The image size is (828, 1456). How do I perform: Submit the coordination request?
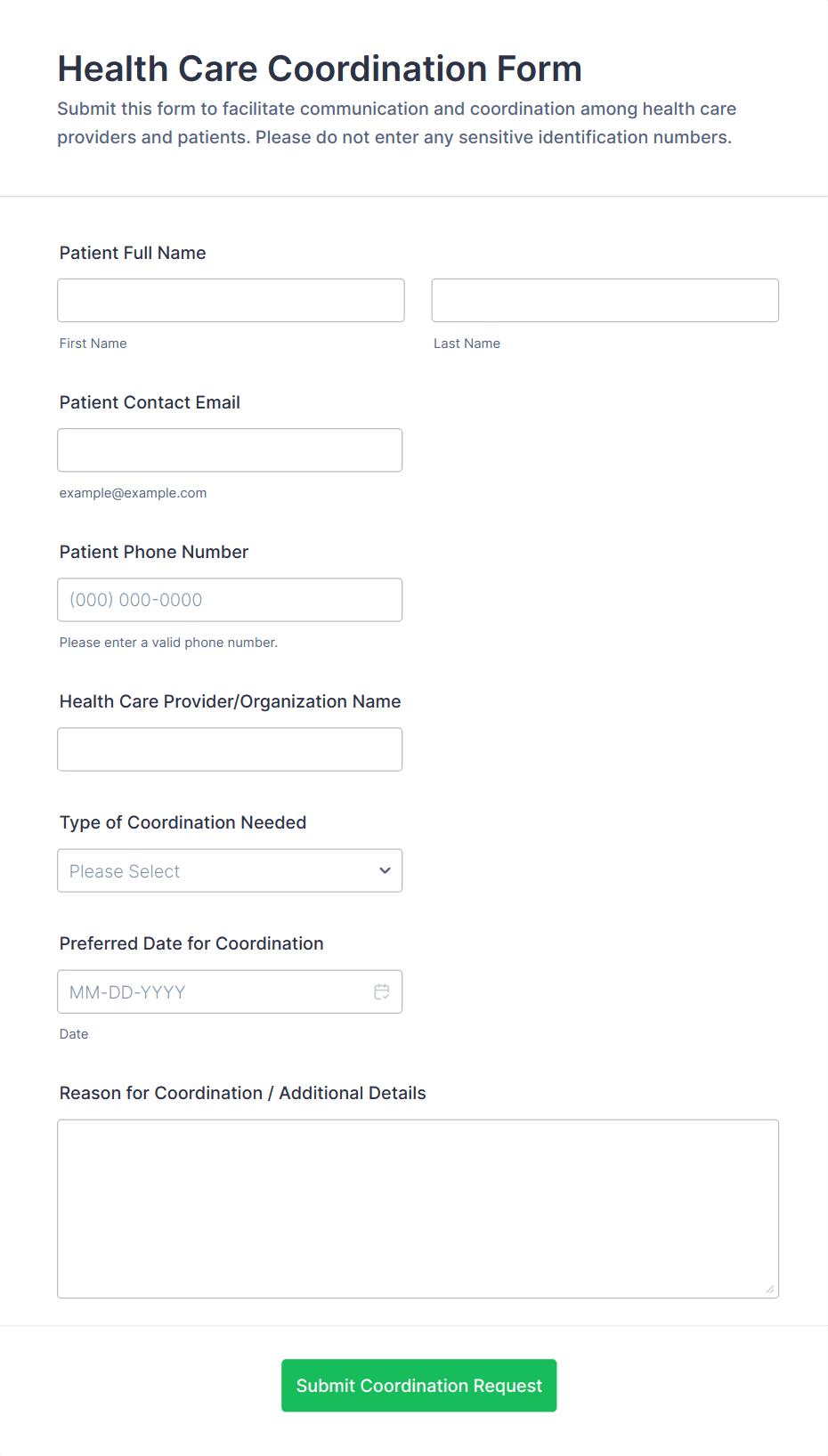pyautogui.click(x=418, y=1385)
